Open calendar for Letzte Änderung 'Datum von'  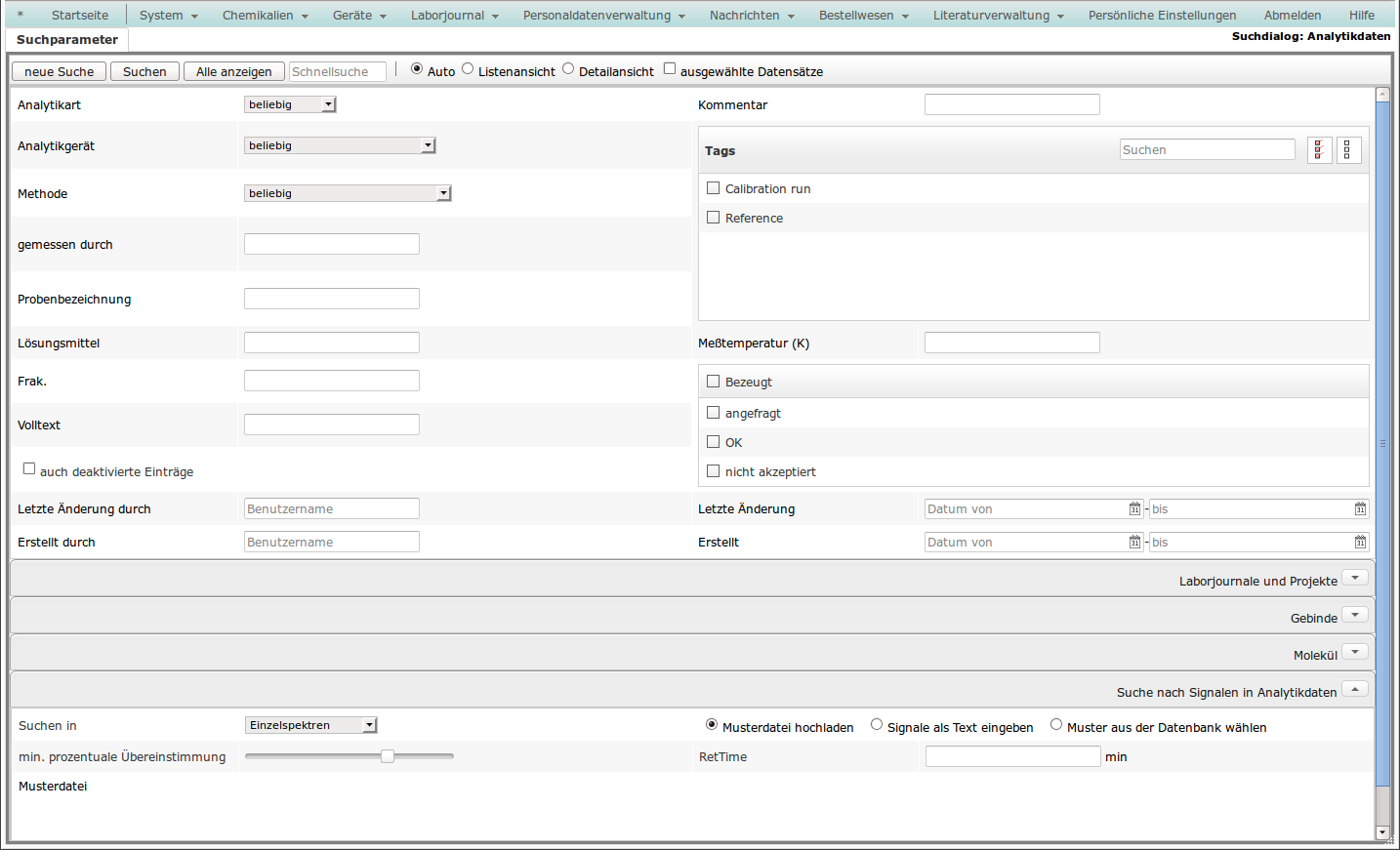click(1134, 509)
